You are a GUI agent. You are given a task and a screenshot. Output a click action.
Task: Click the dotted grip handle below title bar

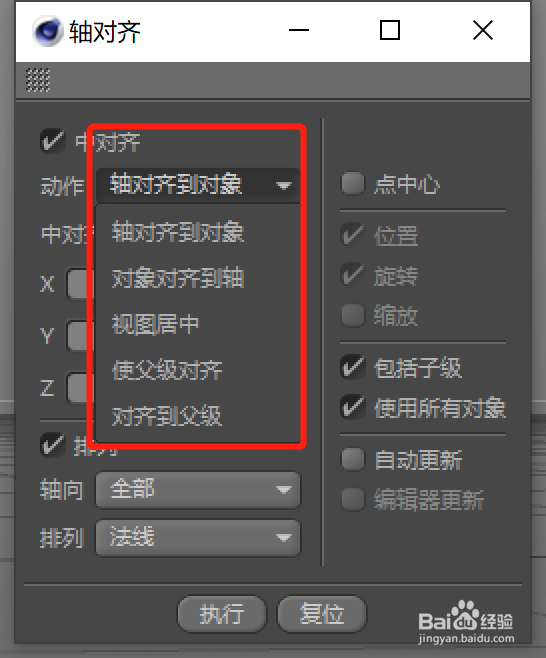(38, 80)
